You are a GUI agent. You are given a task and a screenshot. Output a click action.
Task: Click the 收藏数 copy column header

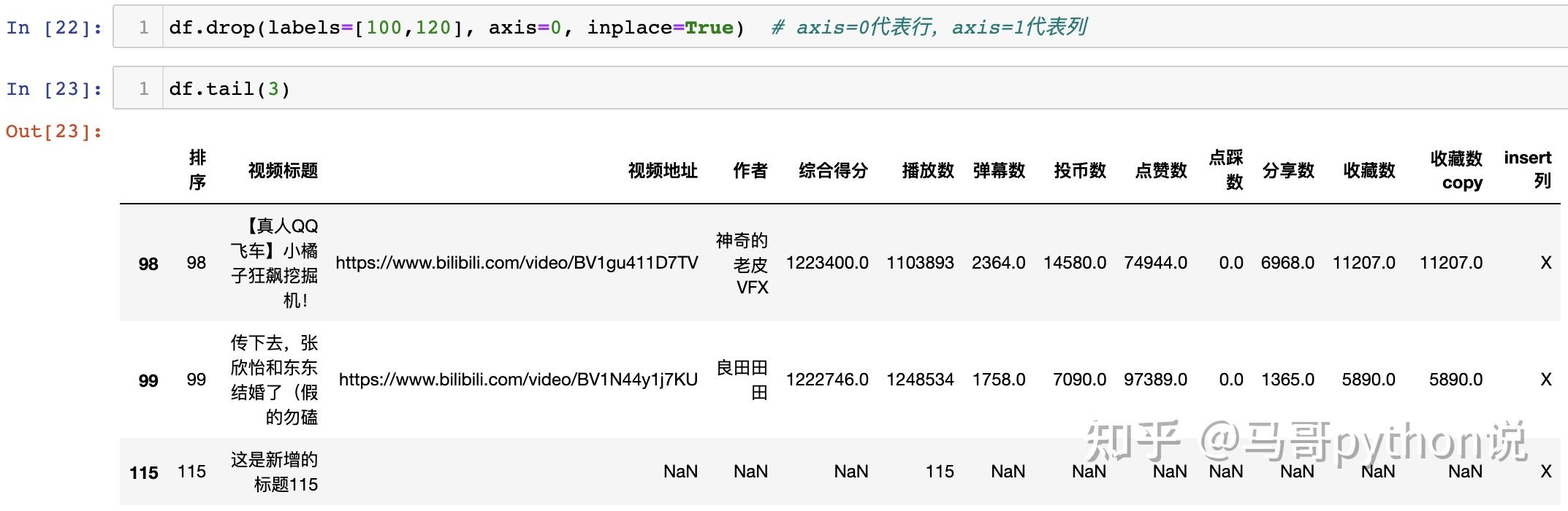point(1456,170)
